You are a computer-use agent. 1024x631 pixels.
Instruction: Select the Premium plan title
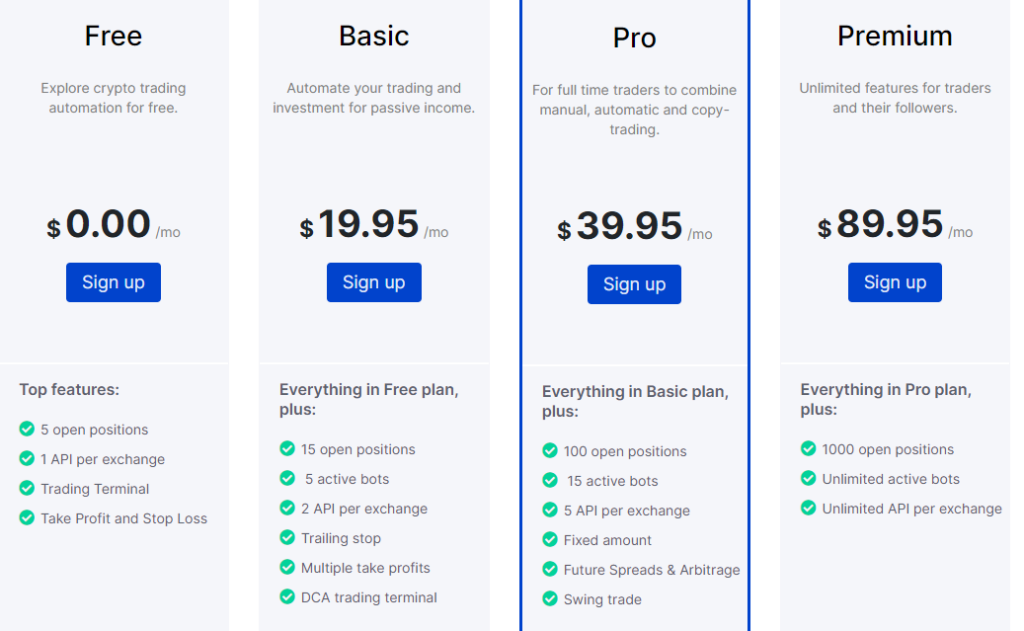point(895,36)
